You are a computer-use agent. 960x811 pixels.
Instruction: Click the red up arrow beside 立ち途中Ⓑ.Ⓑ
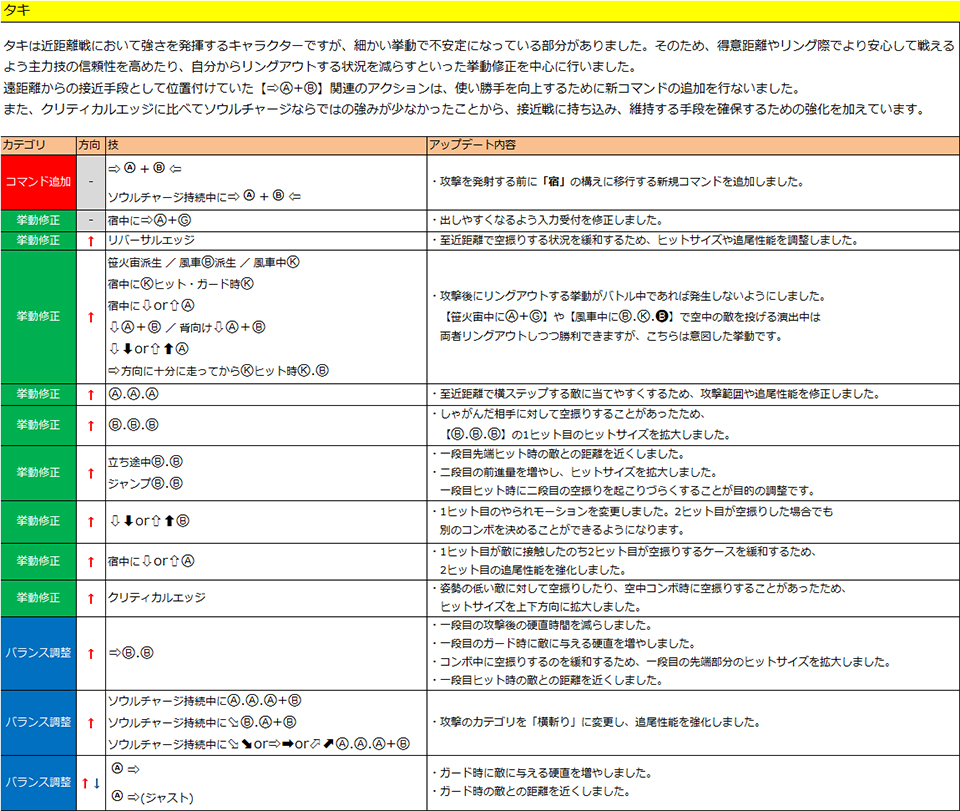pos(90,472)
